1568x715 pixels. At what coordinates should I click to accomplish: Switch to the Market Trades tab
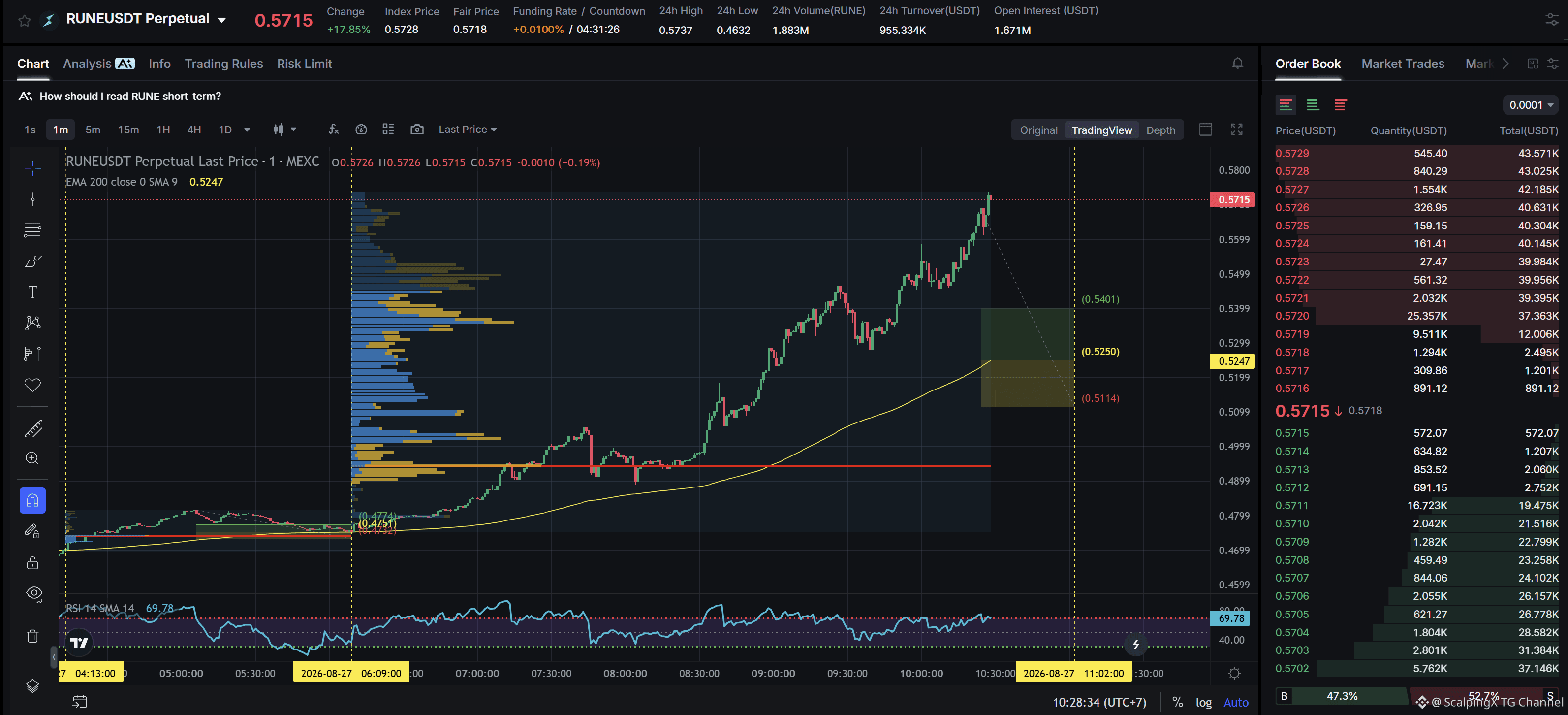pyautogui.click(x=1403, y=64)
